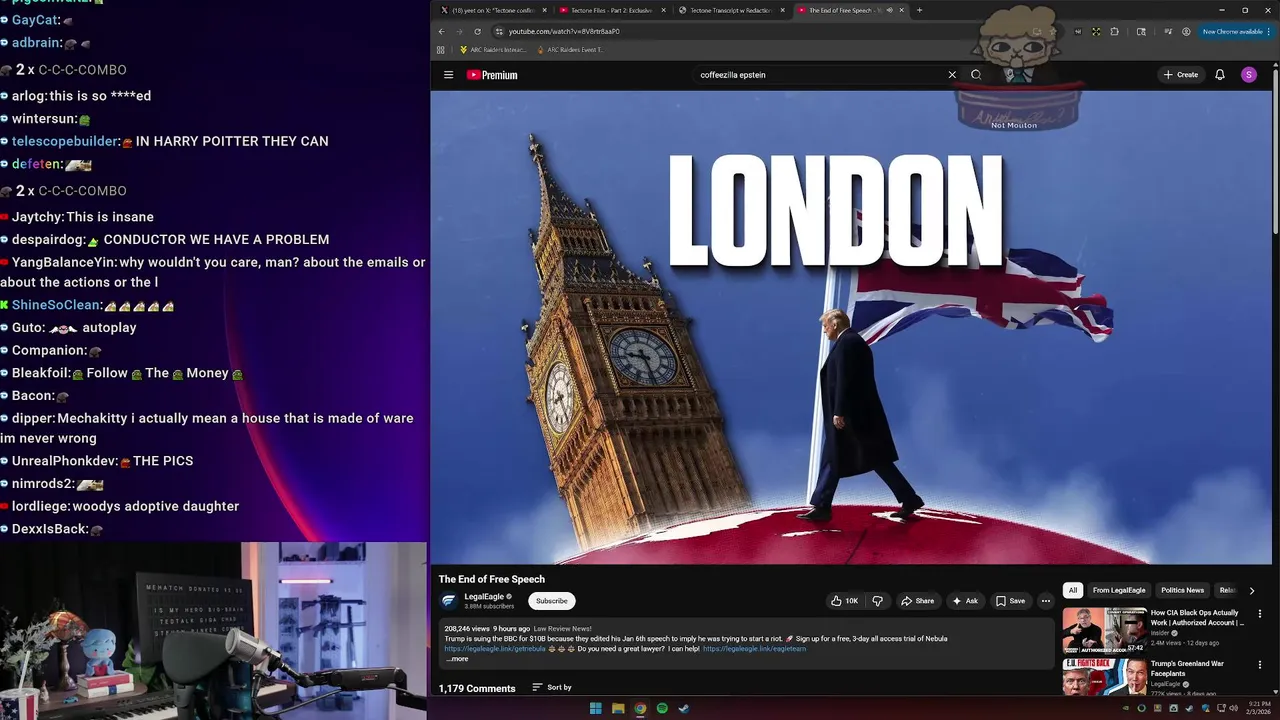Open the ARC Raiders Event T... bookmark
This screenshot has width=1280, height=720.
click(571, 49)
